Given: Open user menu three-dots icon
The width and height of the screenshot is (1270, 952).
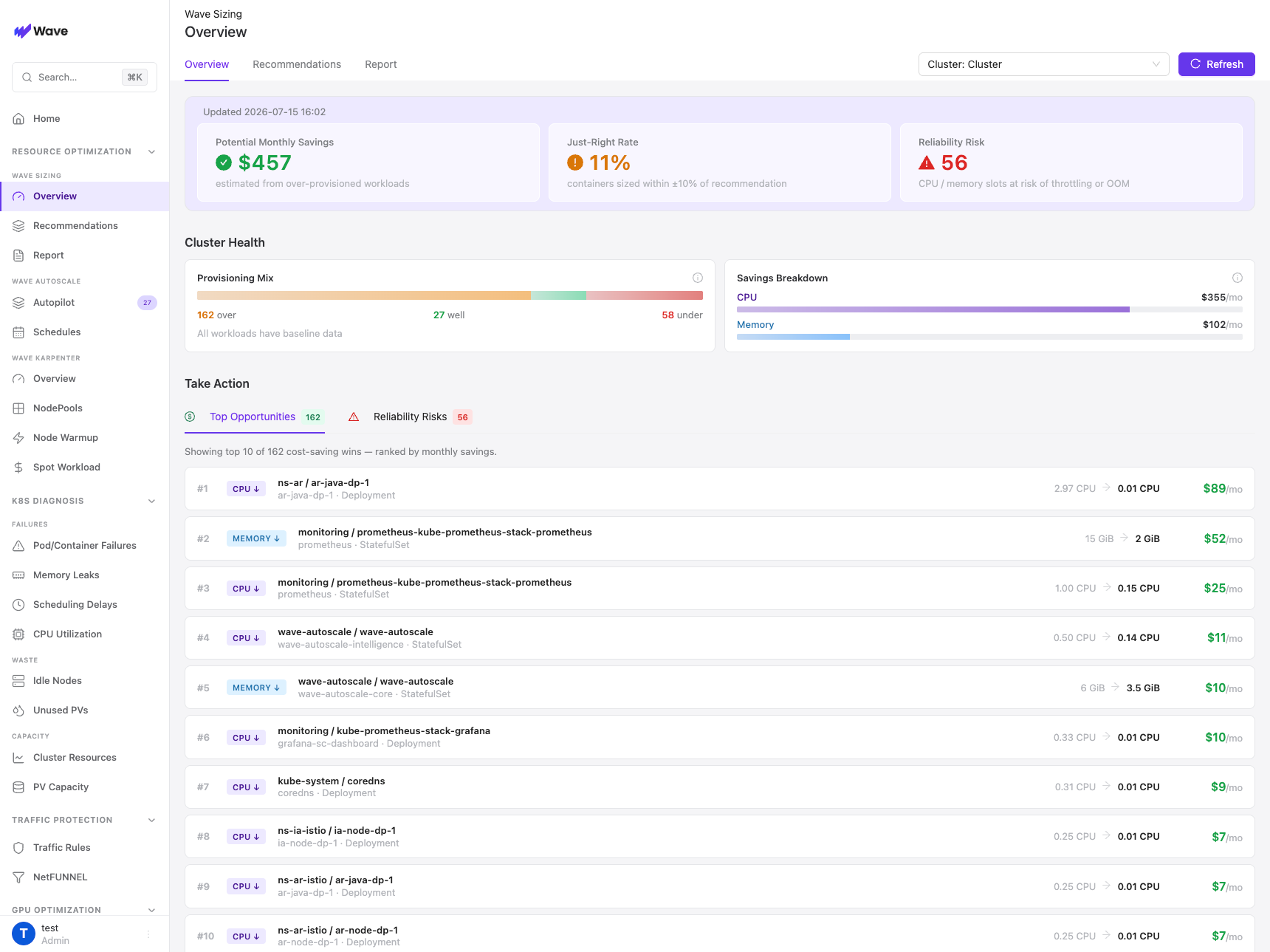Looking at the screenshot, I should [x=148, y=934].
